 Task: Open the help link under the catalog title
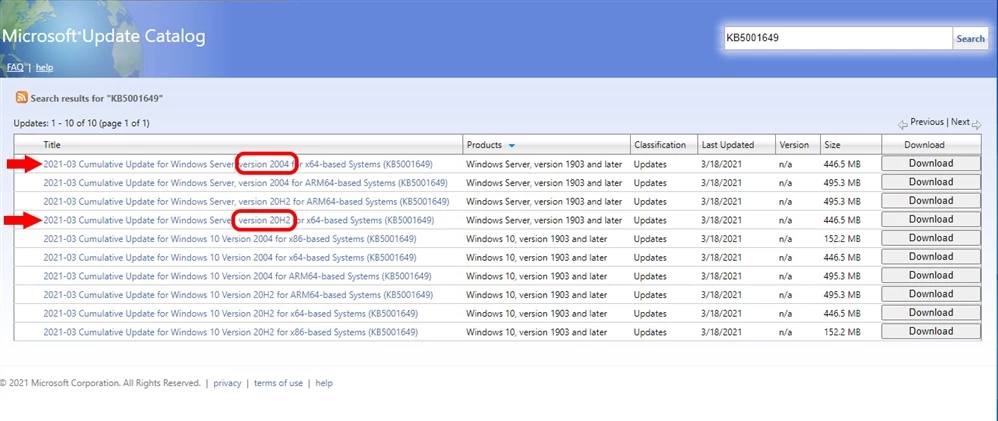(x=45, y=68)
